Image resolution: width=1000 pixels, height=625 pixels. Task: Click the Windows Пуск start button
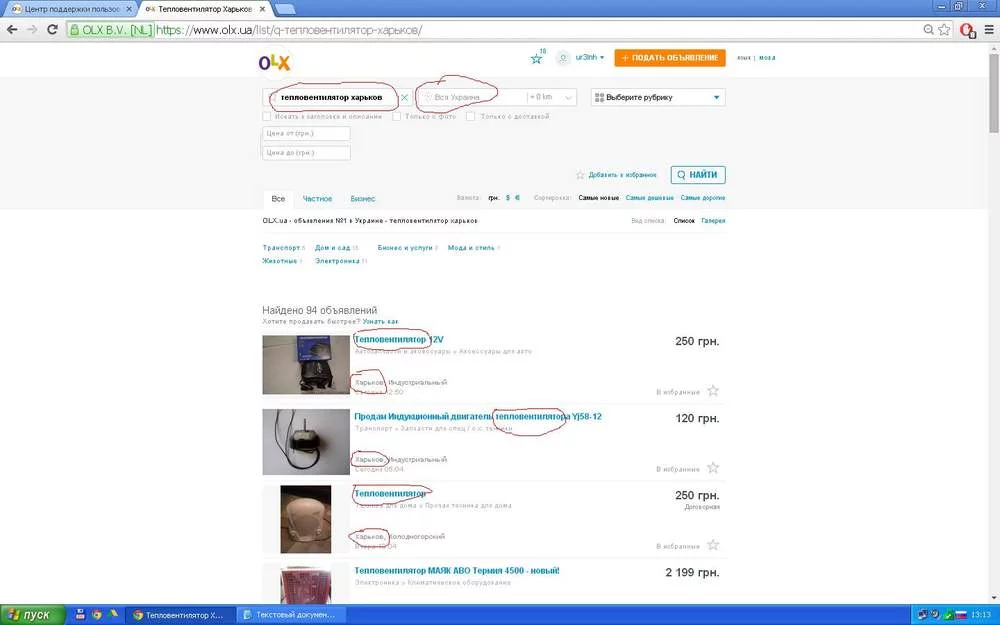(32, 615)
